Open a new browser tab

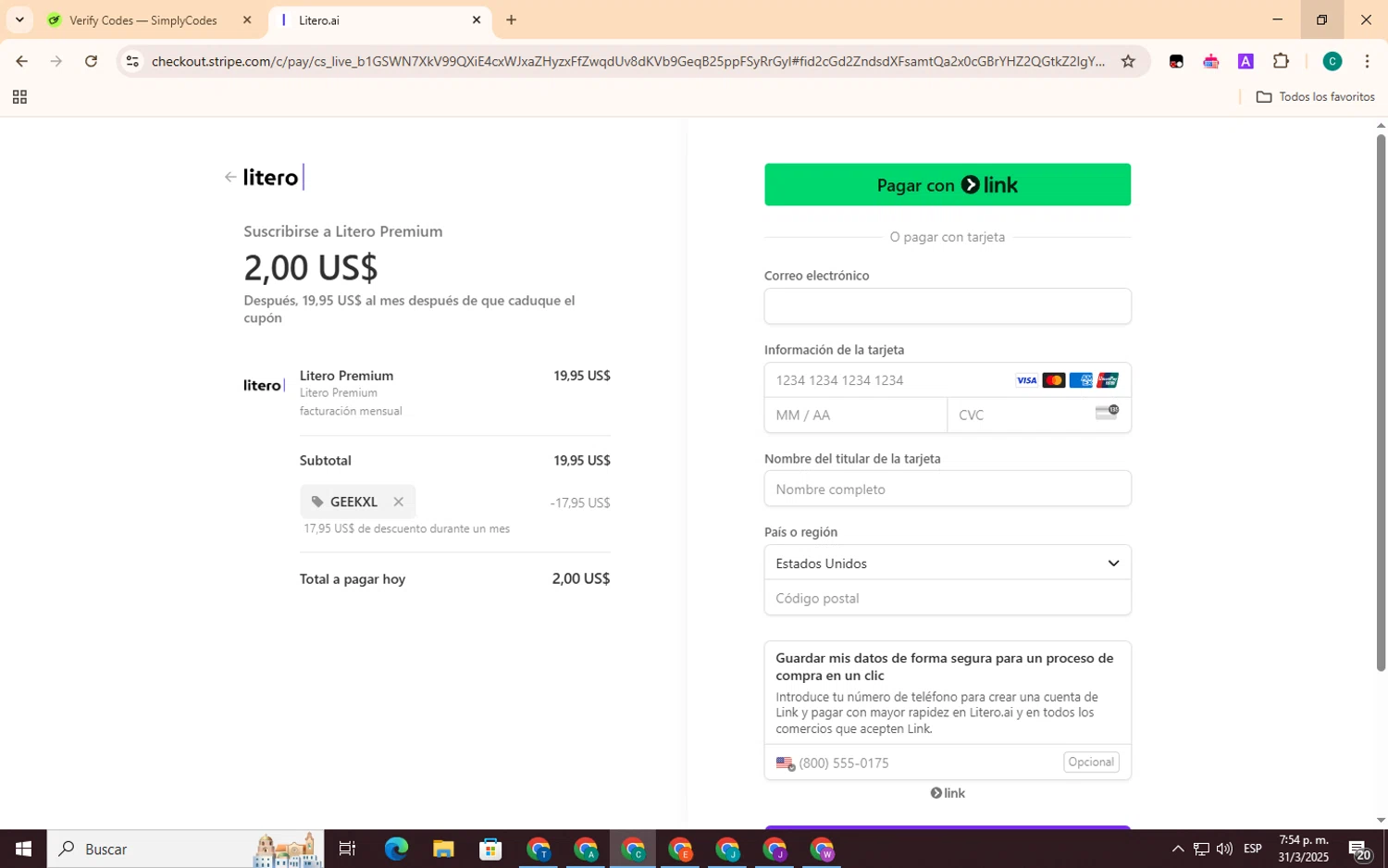[x=511, y=19]
